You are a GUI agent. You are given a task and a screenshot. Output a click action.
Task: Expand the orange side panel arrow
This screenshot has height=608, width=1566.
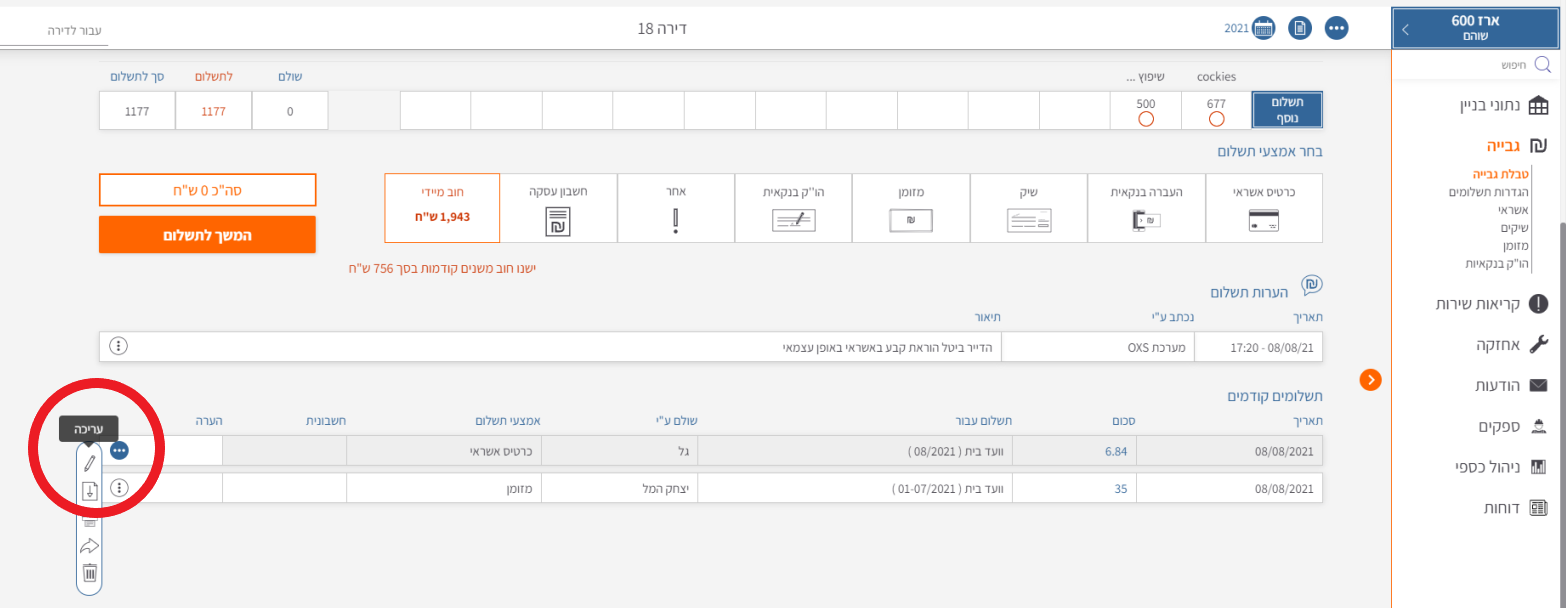pos(1370,379)
